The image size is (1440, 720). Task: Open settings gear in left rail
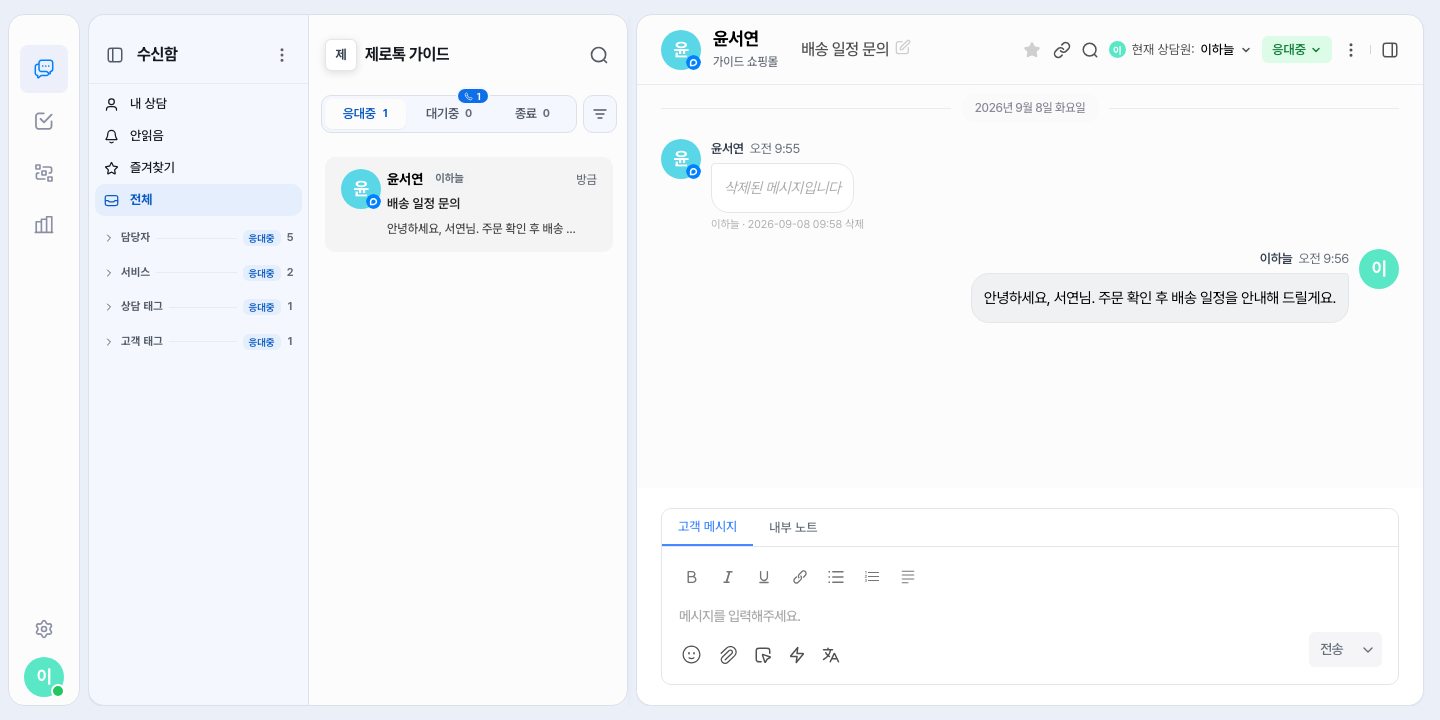tap(44, 629)
